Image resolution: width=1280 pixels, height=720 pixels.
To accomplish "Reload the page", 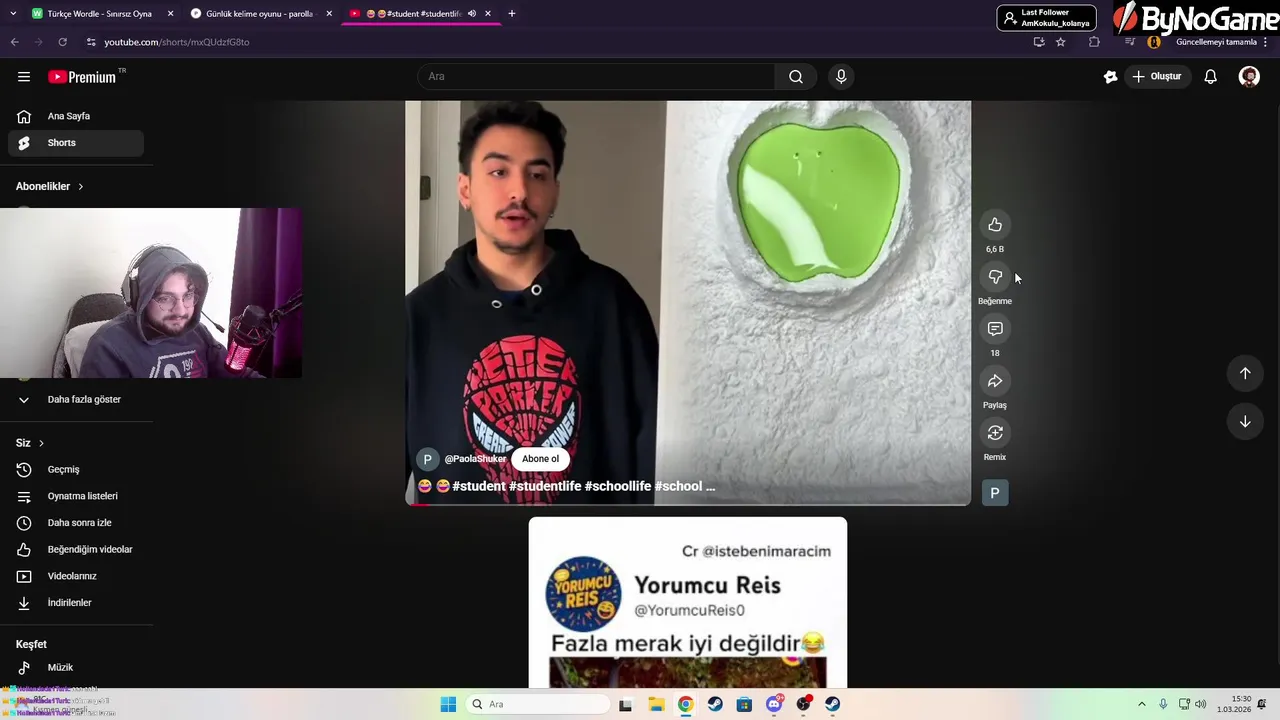I will pyautogui.click(x=62, y=42).
